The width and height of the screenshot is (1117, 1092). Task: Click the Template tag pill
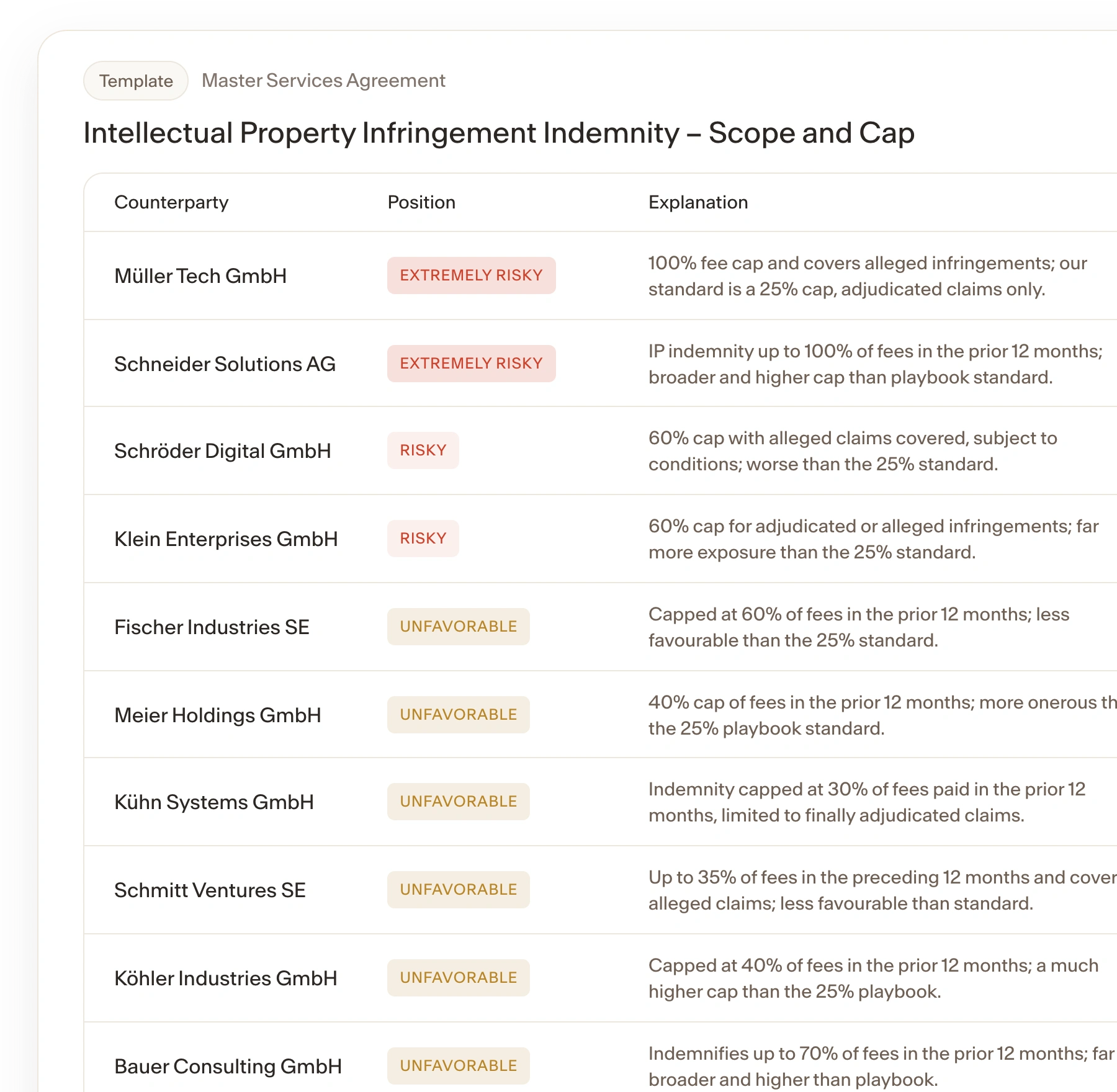pos(136,81)
